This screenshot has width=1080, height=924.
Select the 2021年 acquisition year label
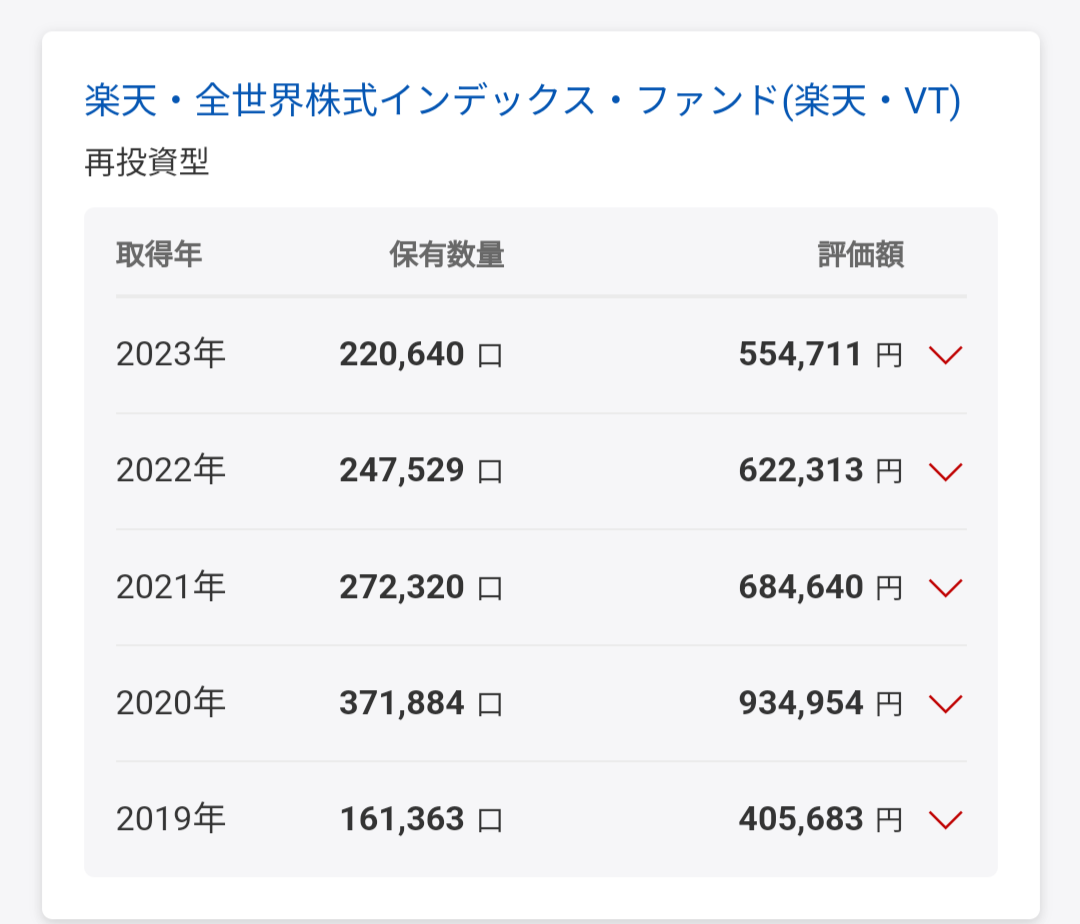tap(171, 587)
